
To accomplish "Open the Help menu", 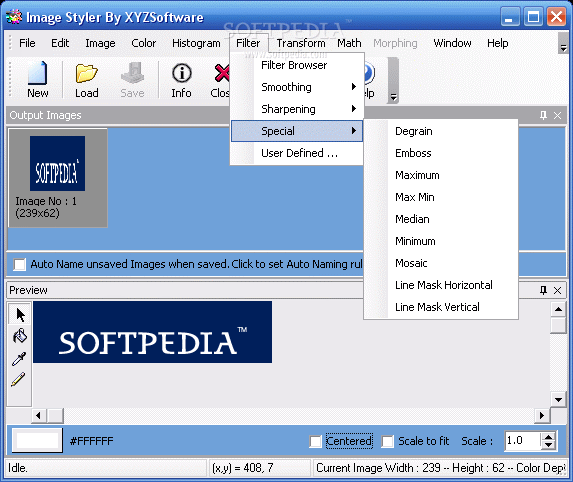I will pos(497,43).
